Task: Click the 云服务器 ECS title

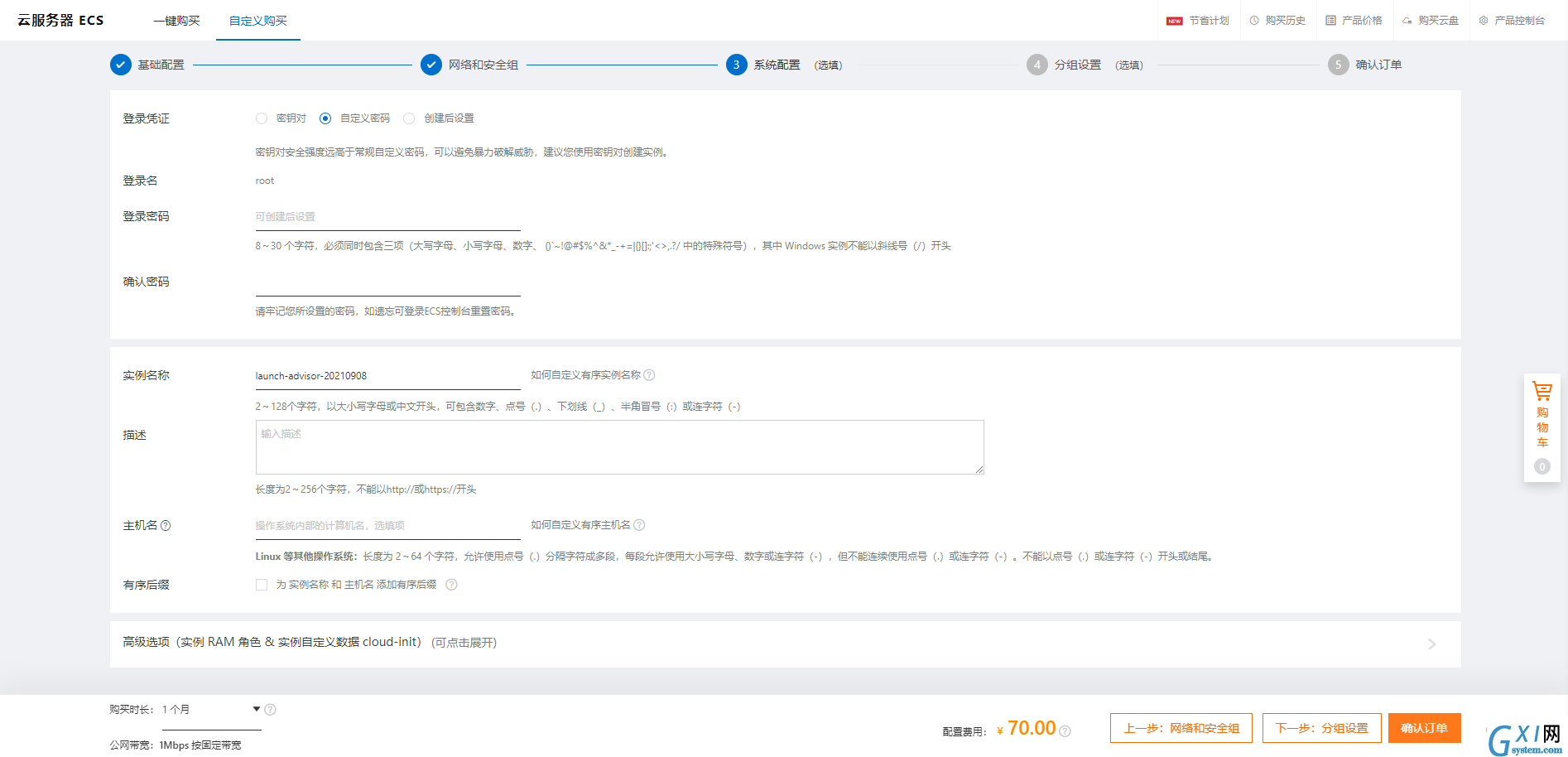Action: tap(60, 20)
